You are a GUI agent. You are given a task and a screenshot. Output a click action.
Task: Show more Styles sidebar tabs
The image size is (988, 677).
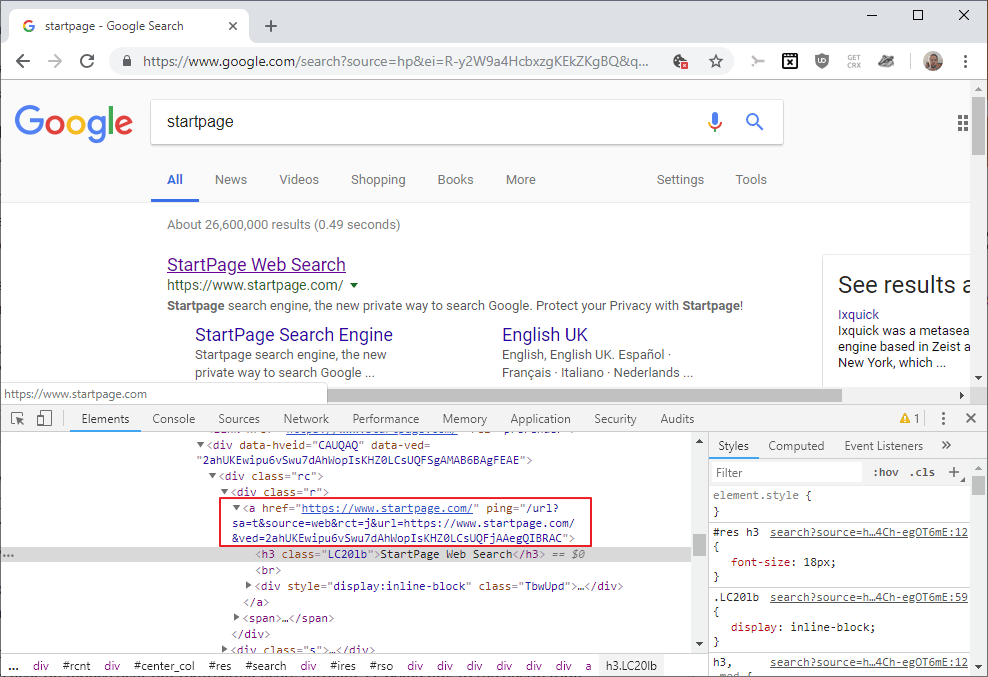pos(946,445)
